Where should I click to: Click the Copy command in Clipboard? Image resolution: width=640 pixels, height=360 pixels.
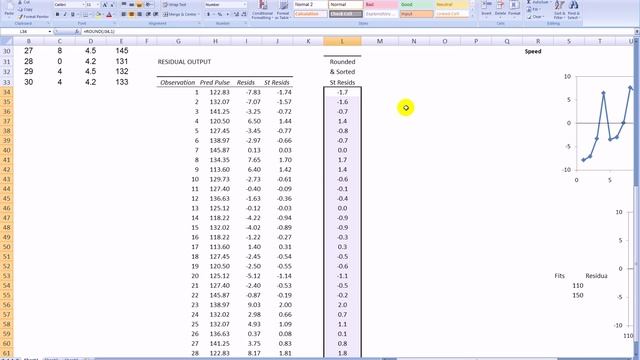tap(25, 9)
